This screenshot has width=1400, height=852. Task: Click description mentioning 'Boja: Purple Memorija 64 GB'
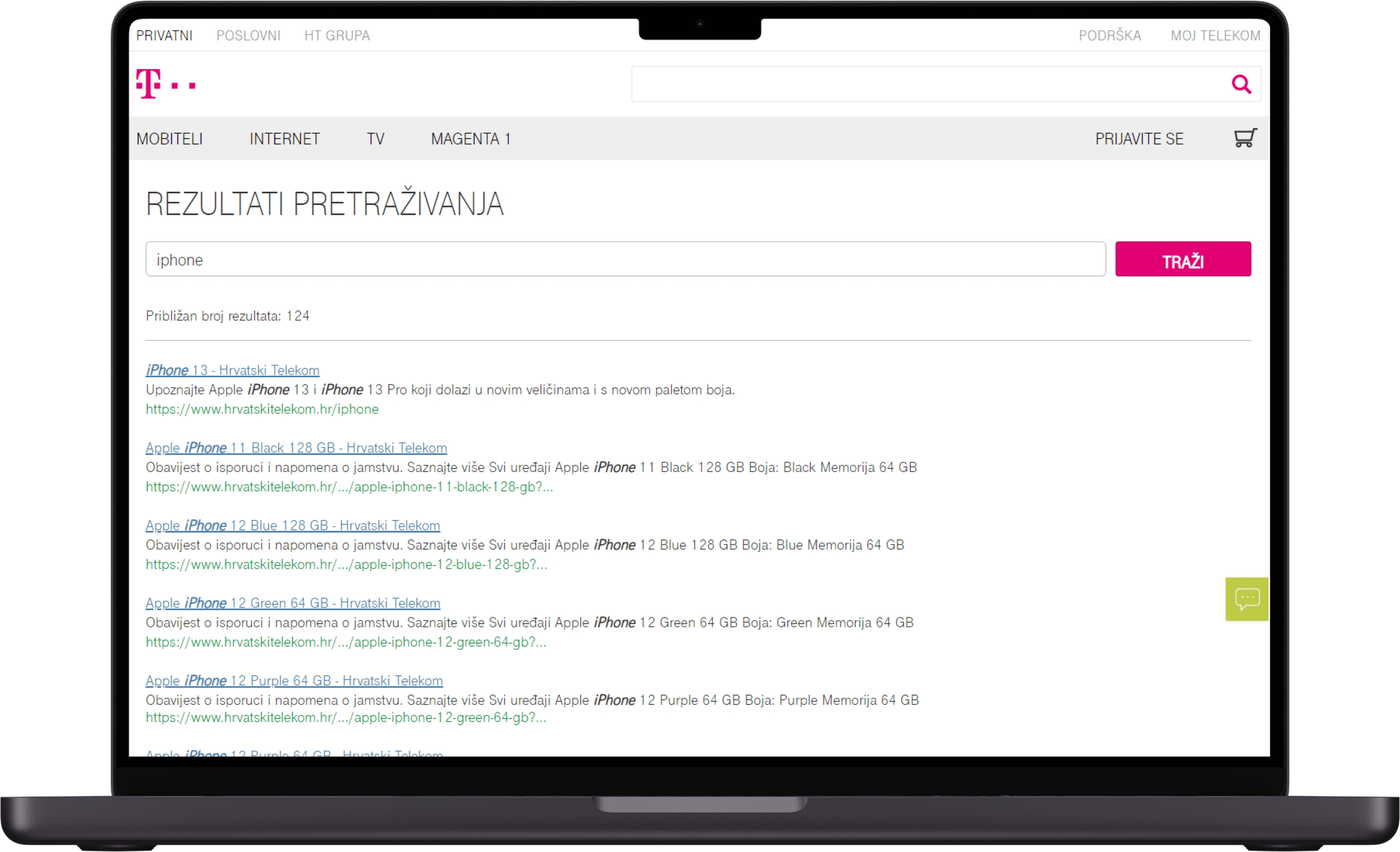pyautogui.click(x=533, y=701)
